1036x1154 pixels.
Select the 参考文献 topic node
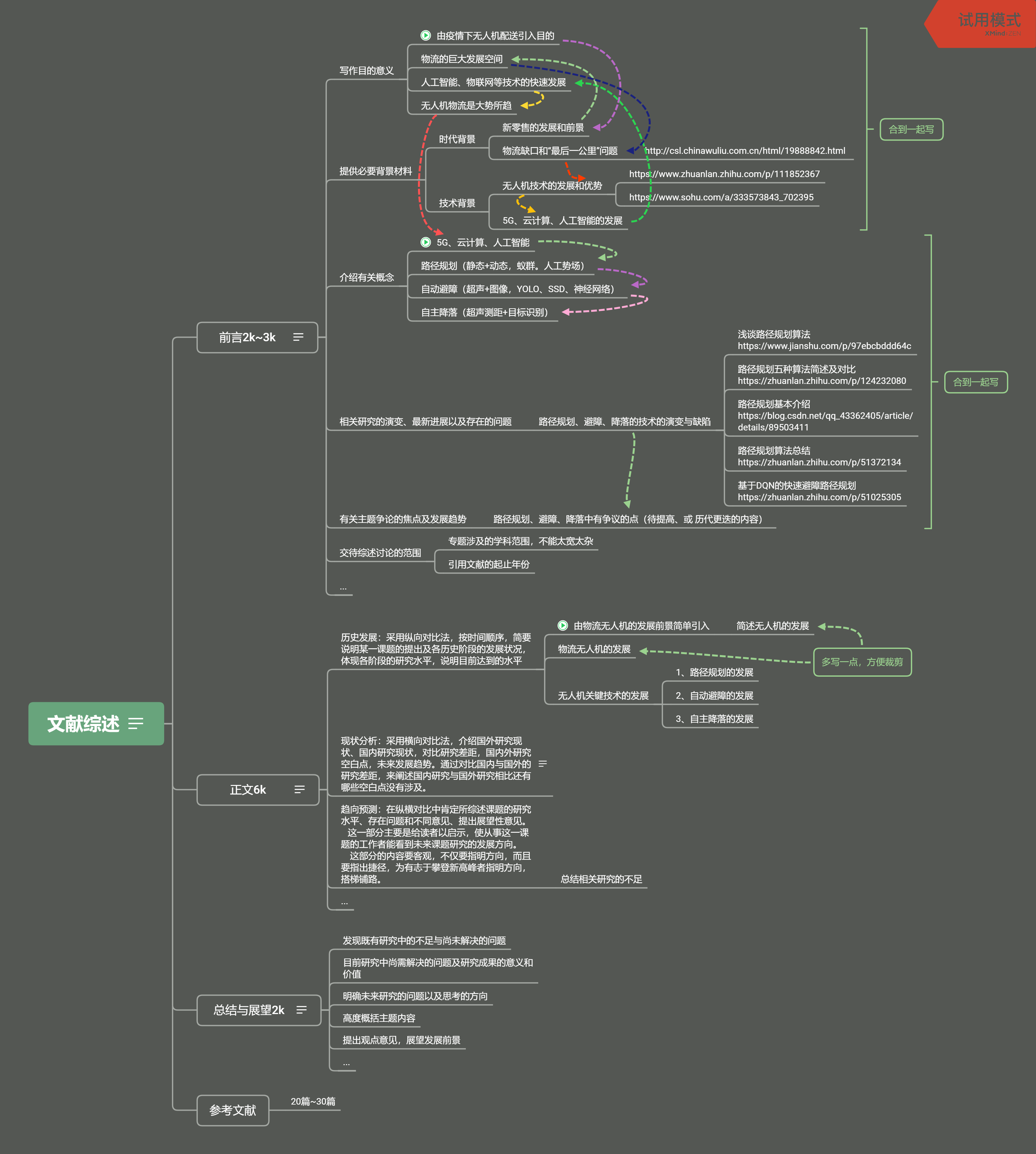click(232, 1110)
